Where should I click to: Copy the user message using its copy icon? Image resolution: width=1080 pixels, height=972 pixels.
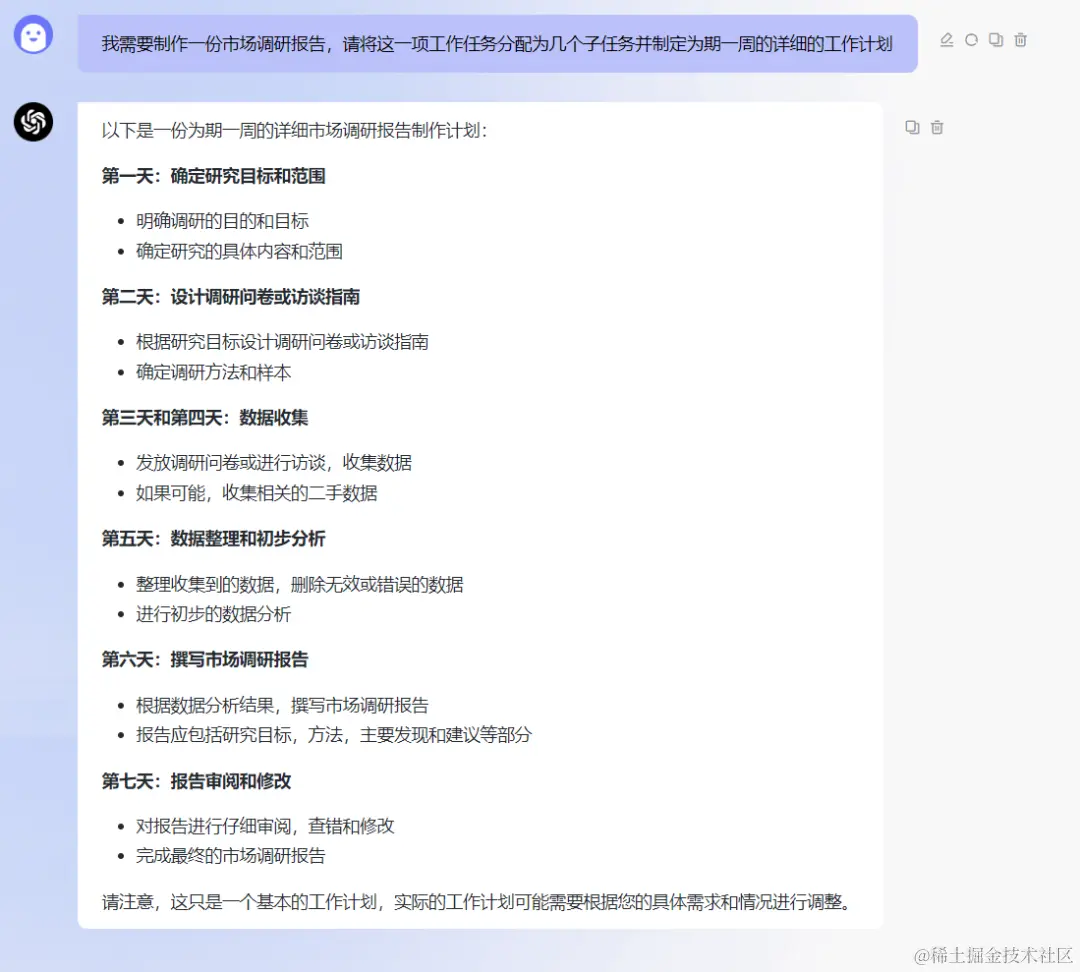995,40
